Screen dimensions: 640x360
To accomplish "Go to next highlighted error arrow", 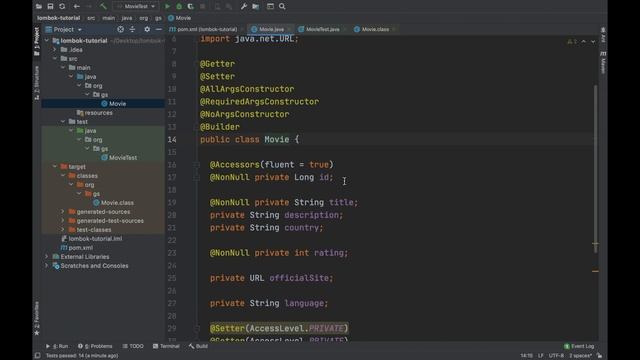I will coord(593,41).
